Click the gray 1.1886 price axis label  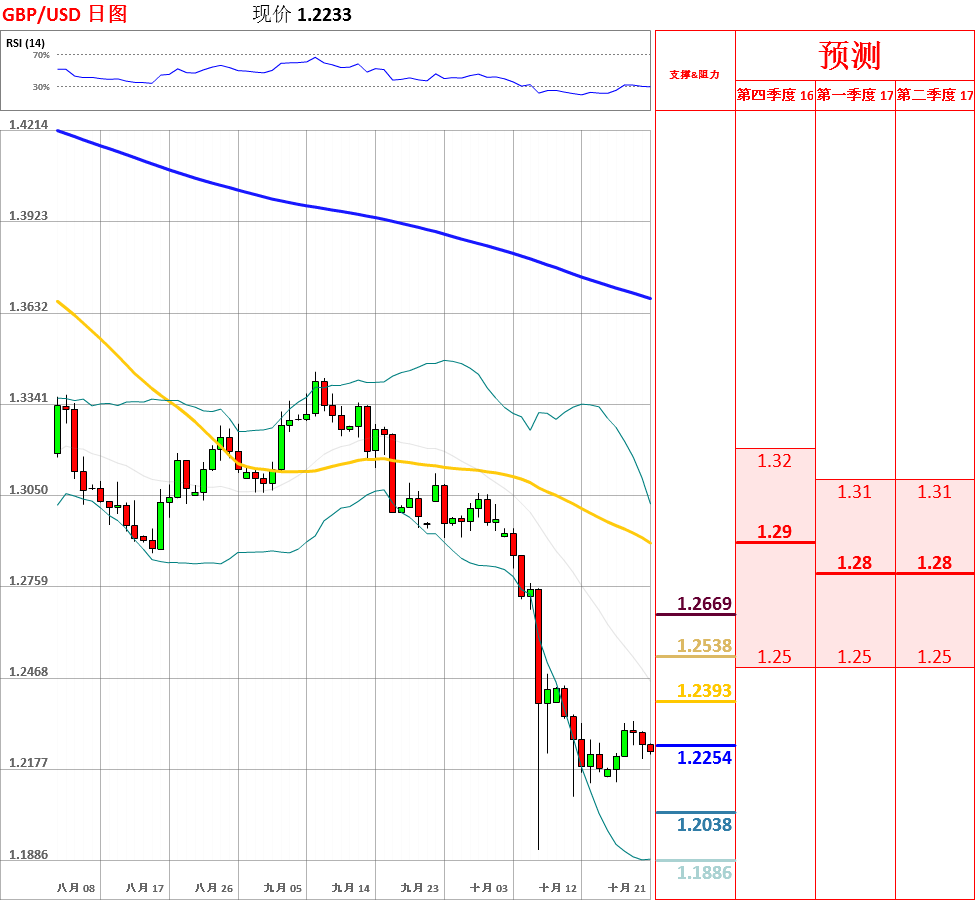tap(29, 855)
